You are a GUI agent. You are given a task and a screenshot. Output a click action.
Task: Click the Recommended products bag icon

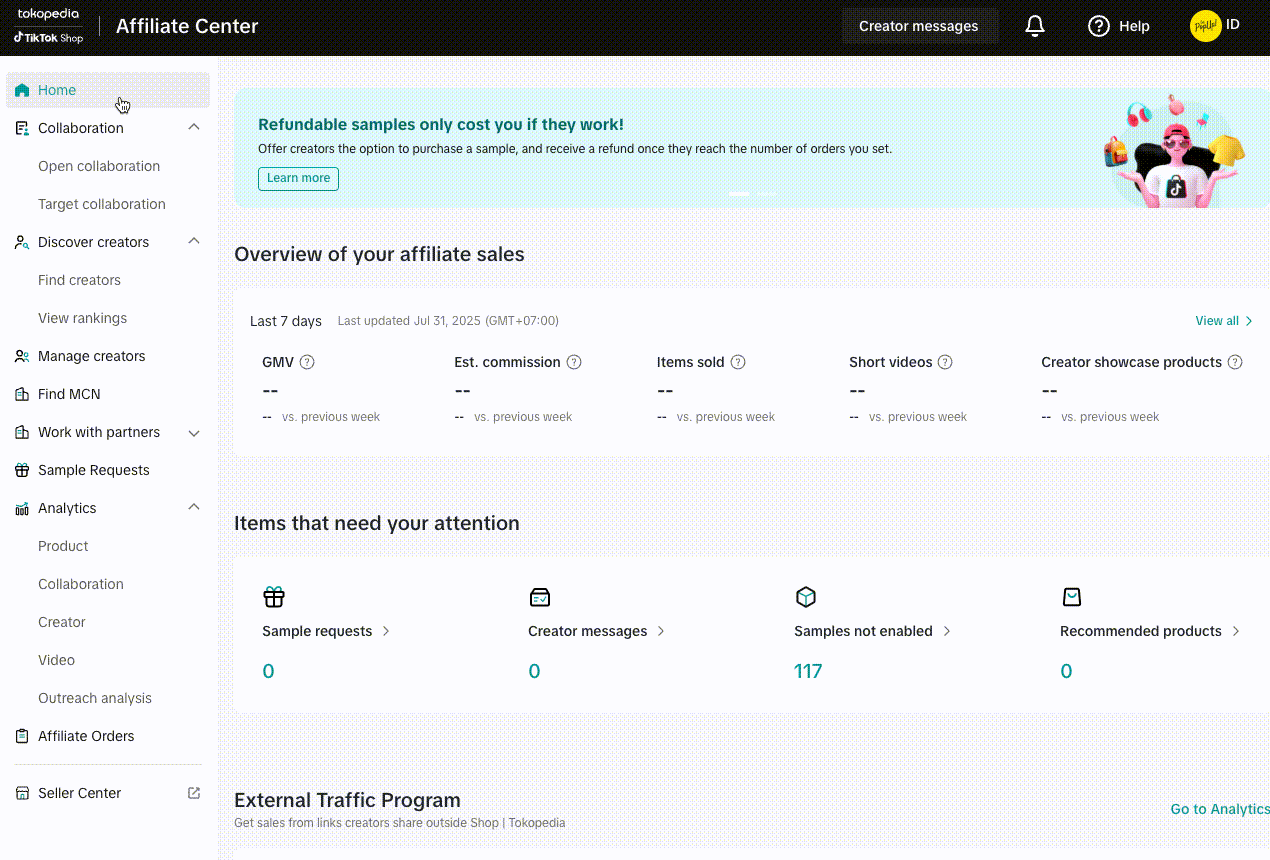click(1072, 597)
